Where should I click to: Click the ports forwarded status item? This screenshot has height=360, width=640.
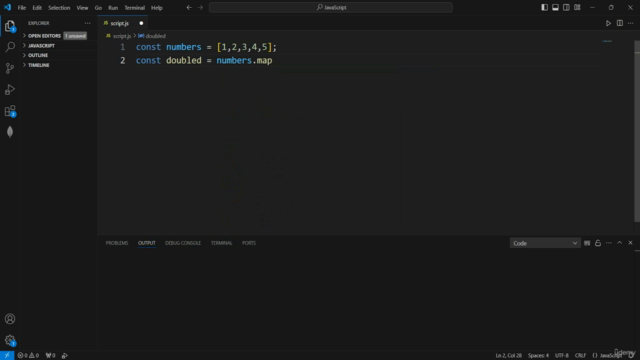click(x=51, y=356)
